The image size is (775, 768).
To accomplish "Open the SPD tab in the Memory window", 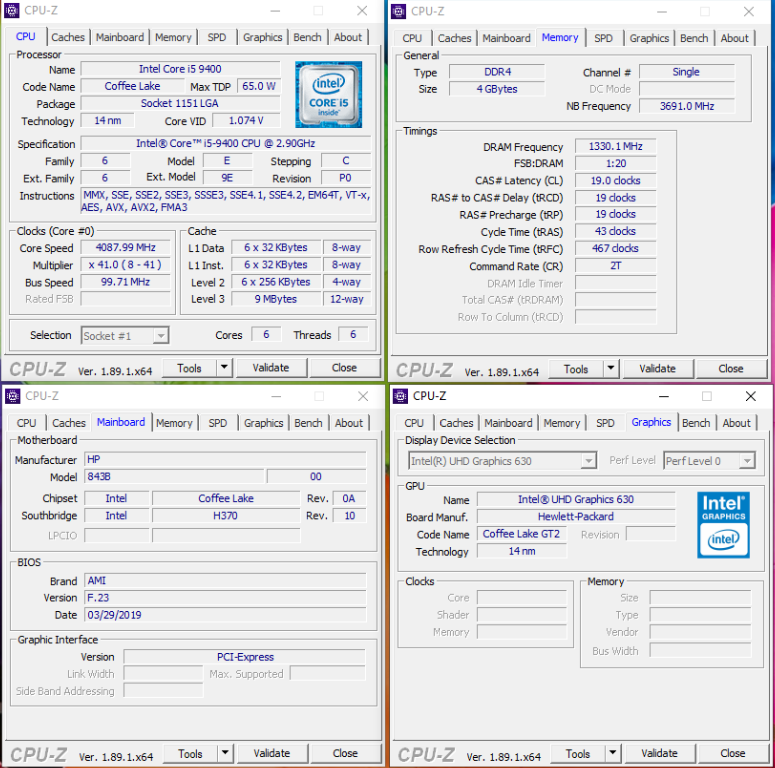I will (603, 39).
